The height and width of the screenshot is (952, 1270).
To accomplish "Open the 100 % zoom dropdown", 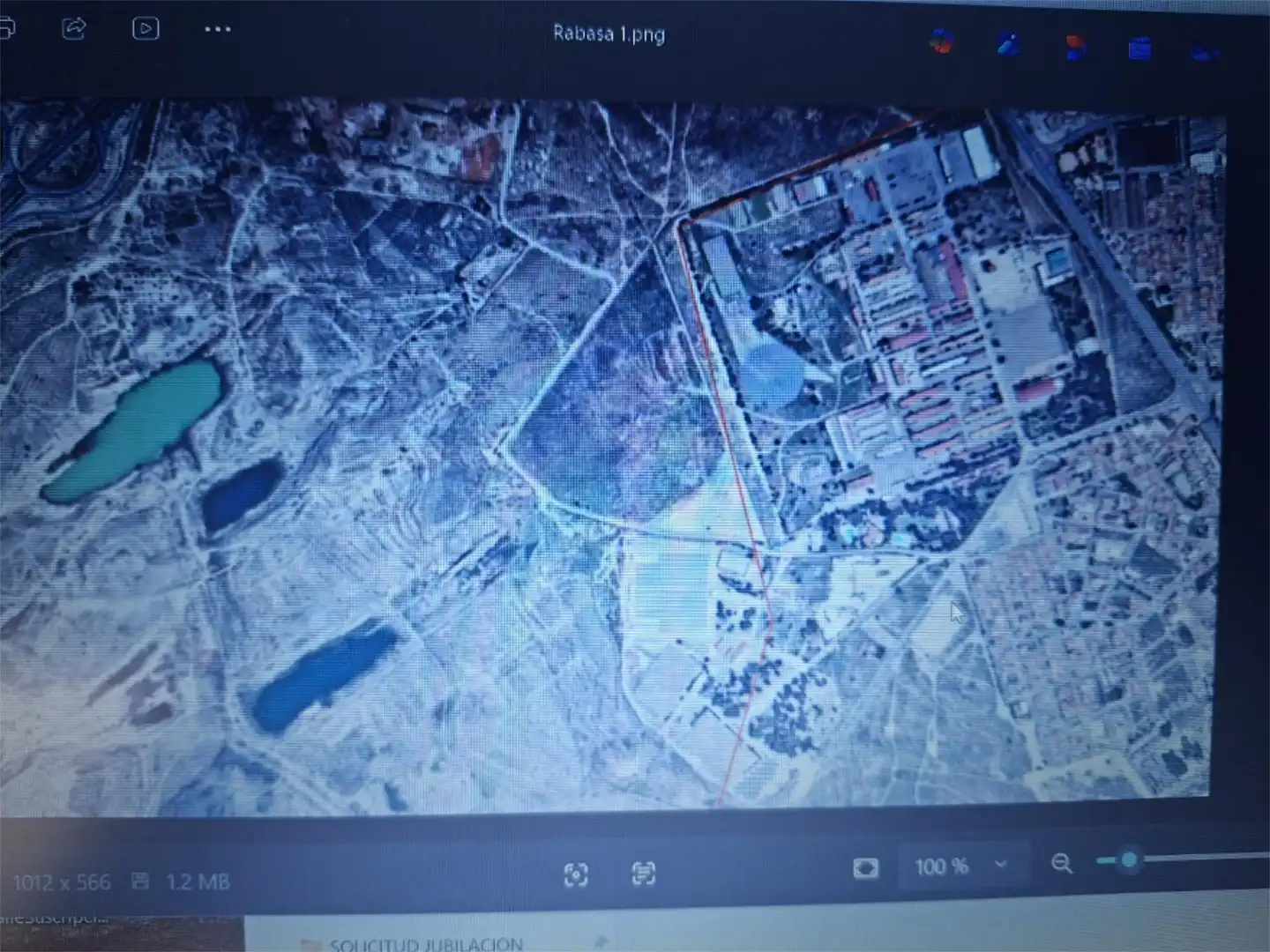I will (x=960, y=866).
